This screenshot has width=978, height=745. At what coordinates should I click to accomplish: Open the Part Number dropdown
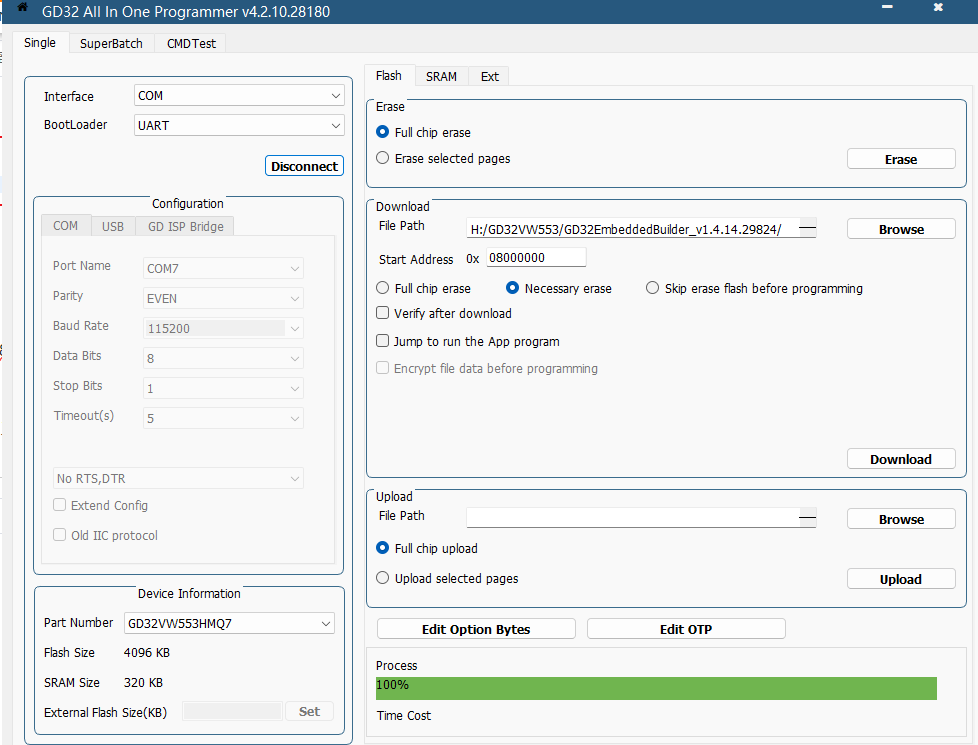click(229, 623)
